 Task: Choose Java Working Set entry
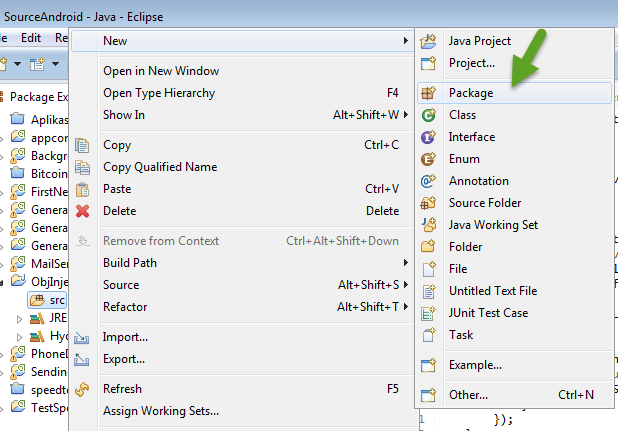coord(514,225)
